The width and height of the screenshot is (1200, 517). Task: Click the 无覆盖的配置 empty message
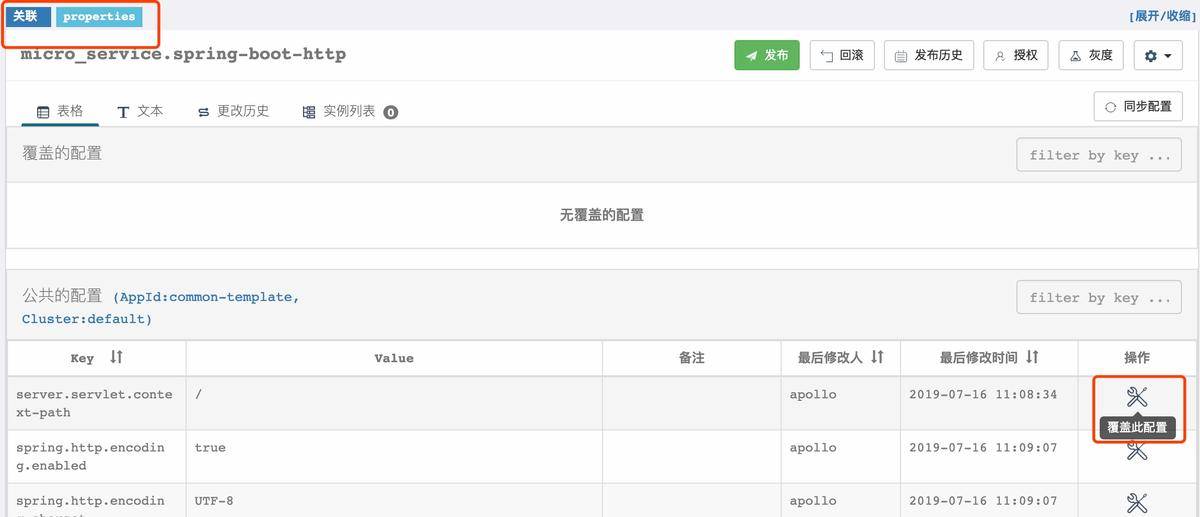click(x=601, y=215)
